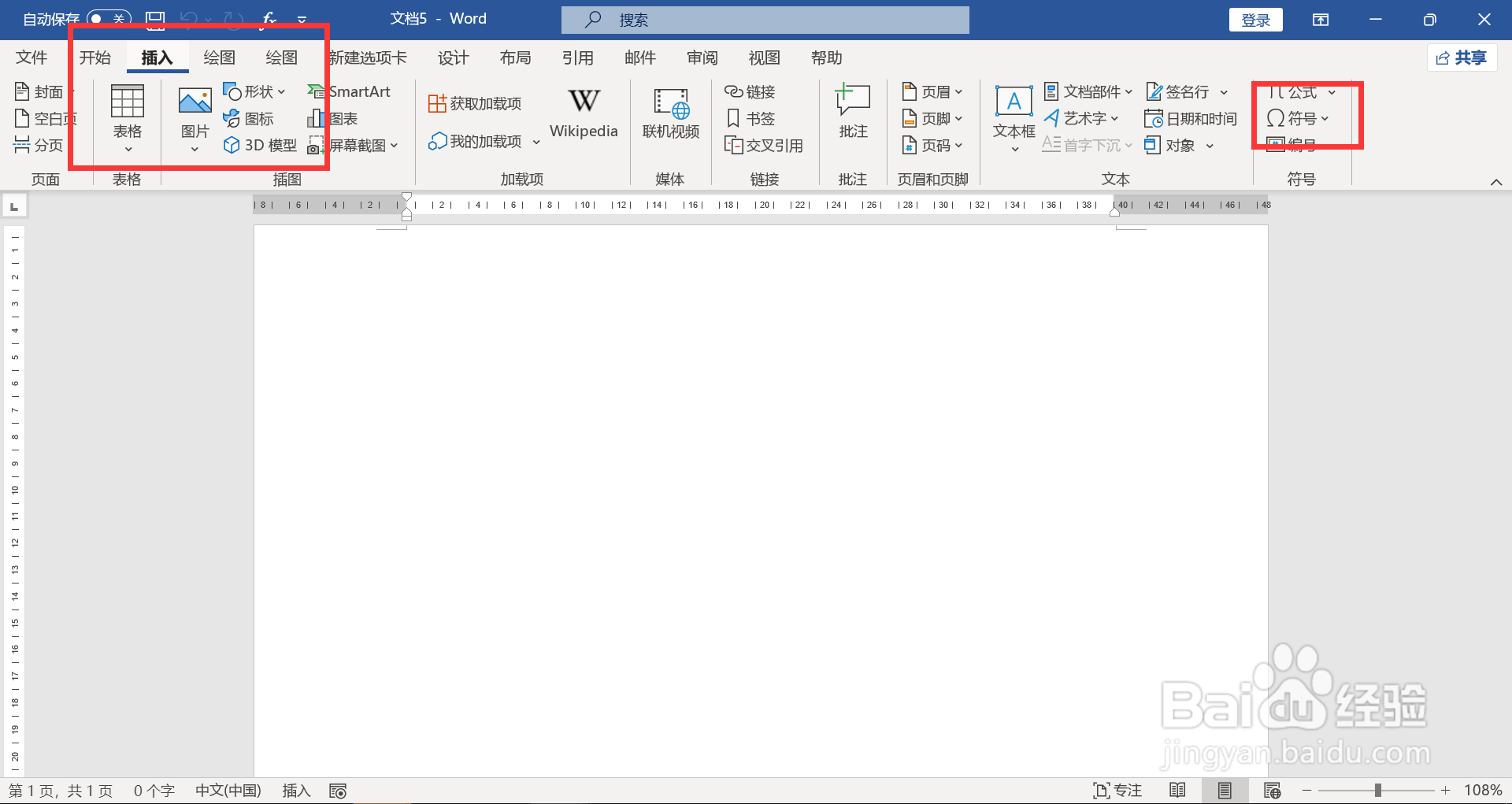Click the 登录 sign-in button

[1255, 20]
